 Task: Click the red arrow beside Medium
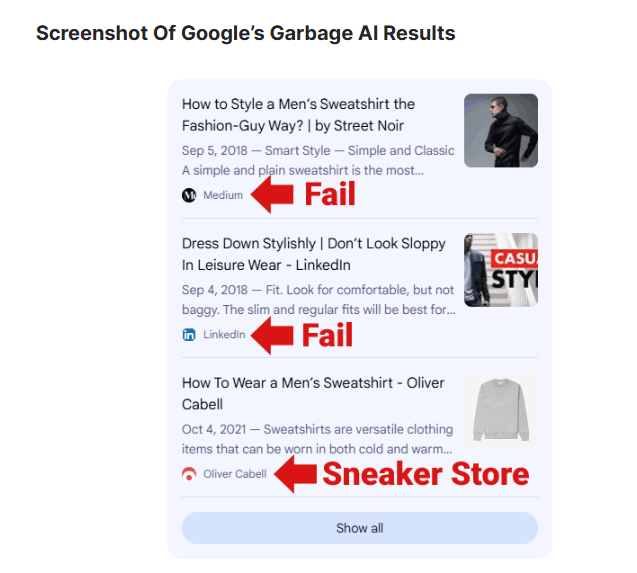point(271,194)
